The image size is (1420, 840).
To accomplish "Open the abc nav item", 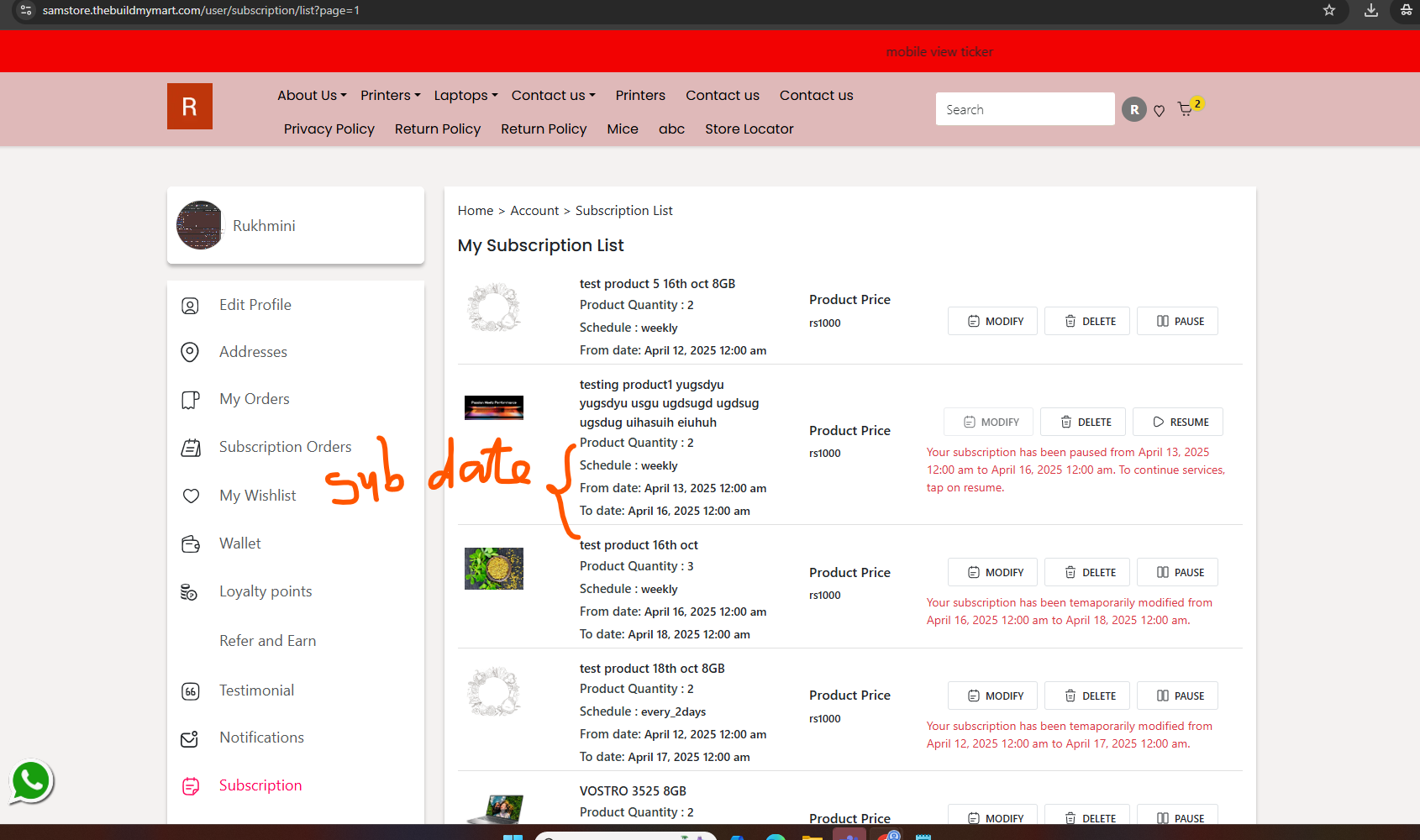I will [x=671, y=129].
